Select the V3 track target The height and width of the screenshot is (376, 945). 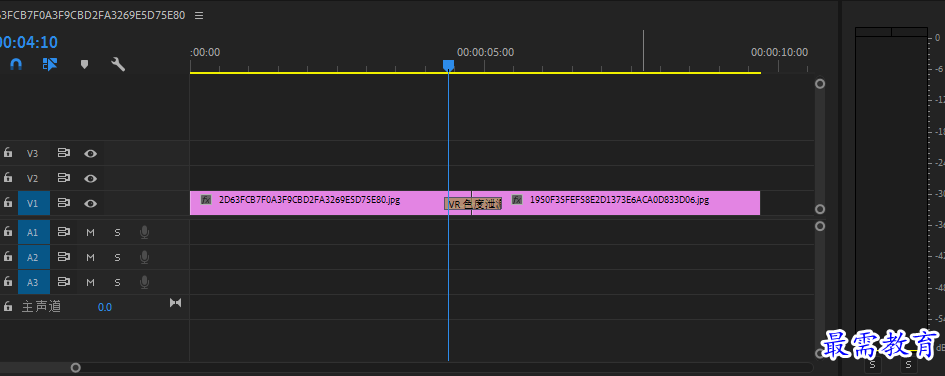coord(33,154)
